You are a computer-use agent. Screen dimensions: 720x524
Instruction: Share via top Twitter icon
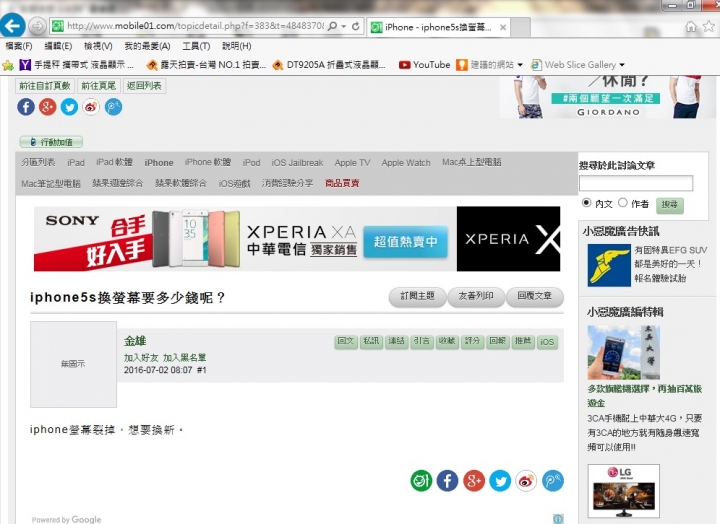click(x=69, y=107)
